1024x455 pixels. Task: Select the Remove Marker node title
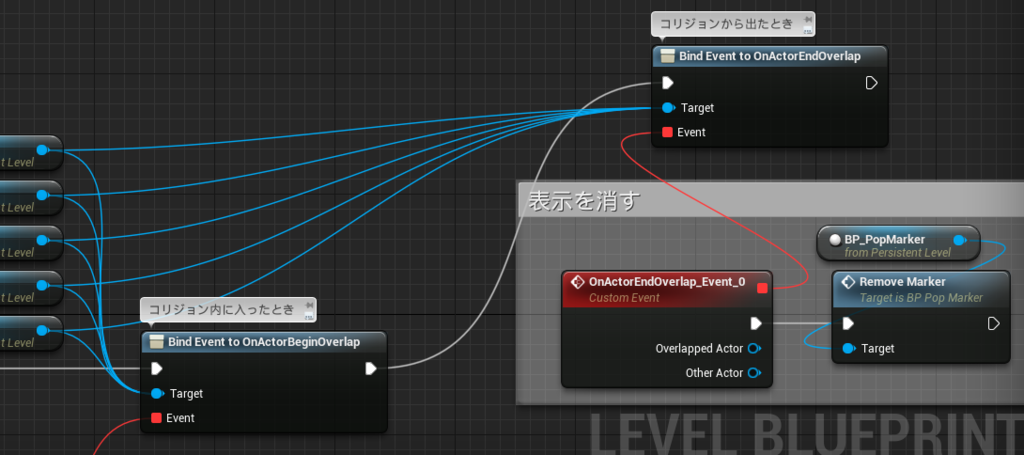(902, 282)
